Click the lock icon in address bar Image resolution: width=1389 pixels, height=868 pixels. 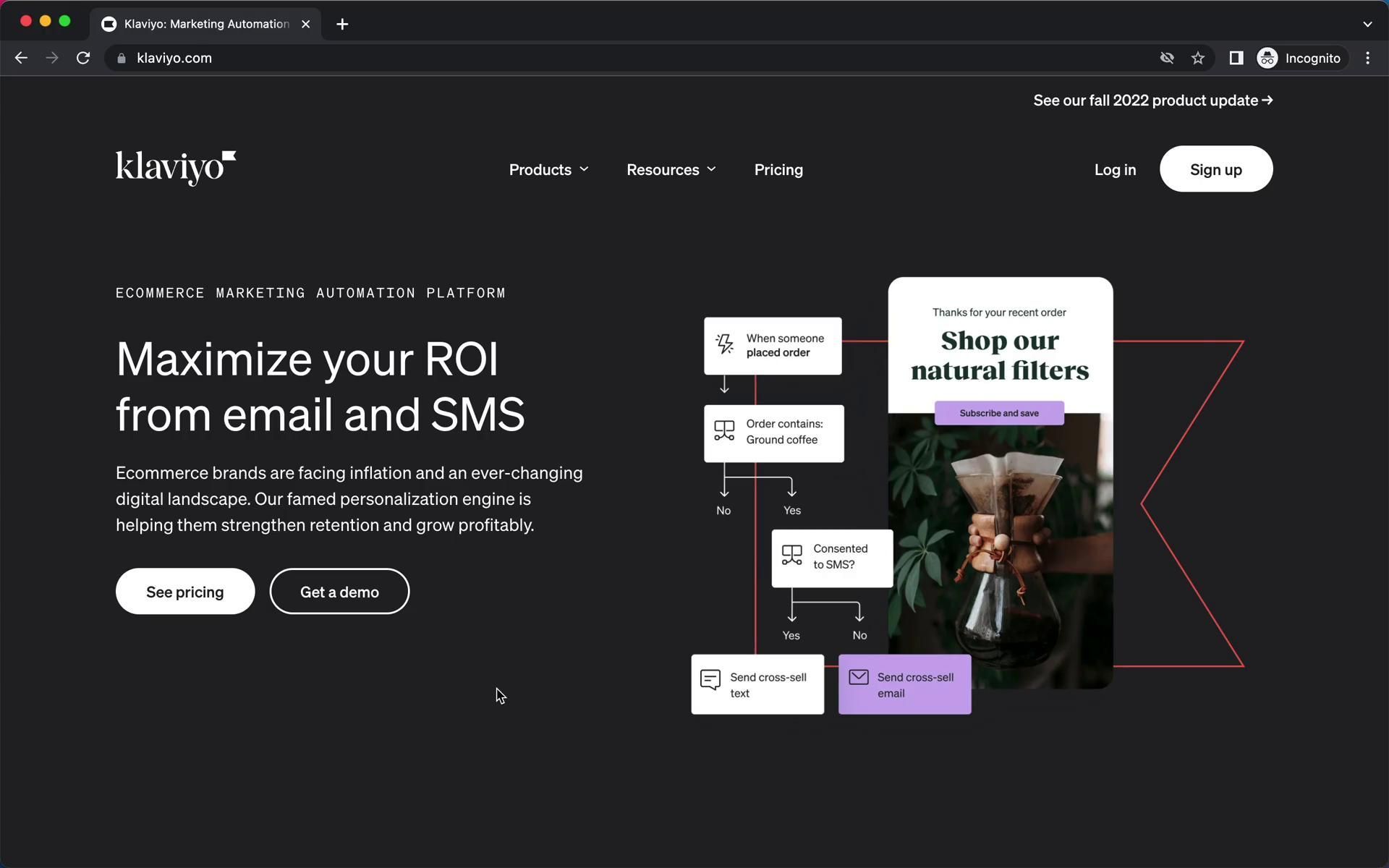[x=122, y=58]
